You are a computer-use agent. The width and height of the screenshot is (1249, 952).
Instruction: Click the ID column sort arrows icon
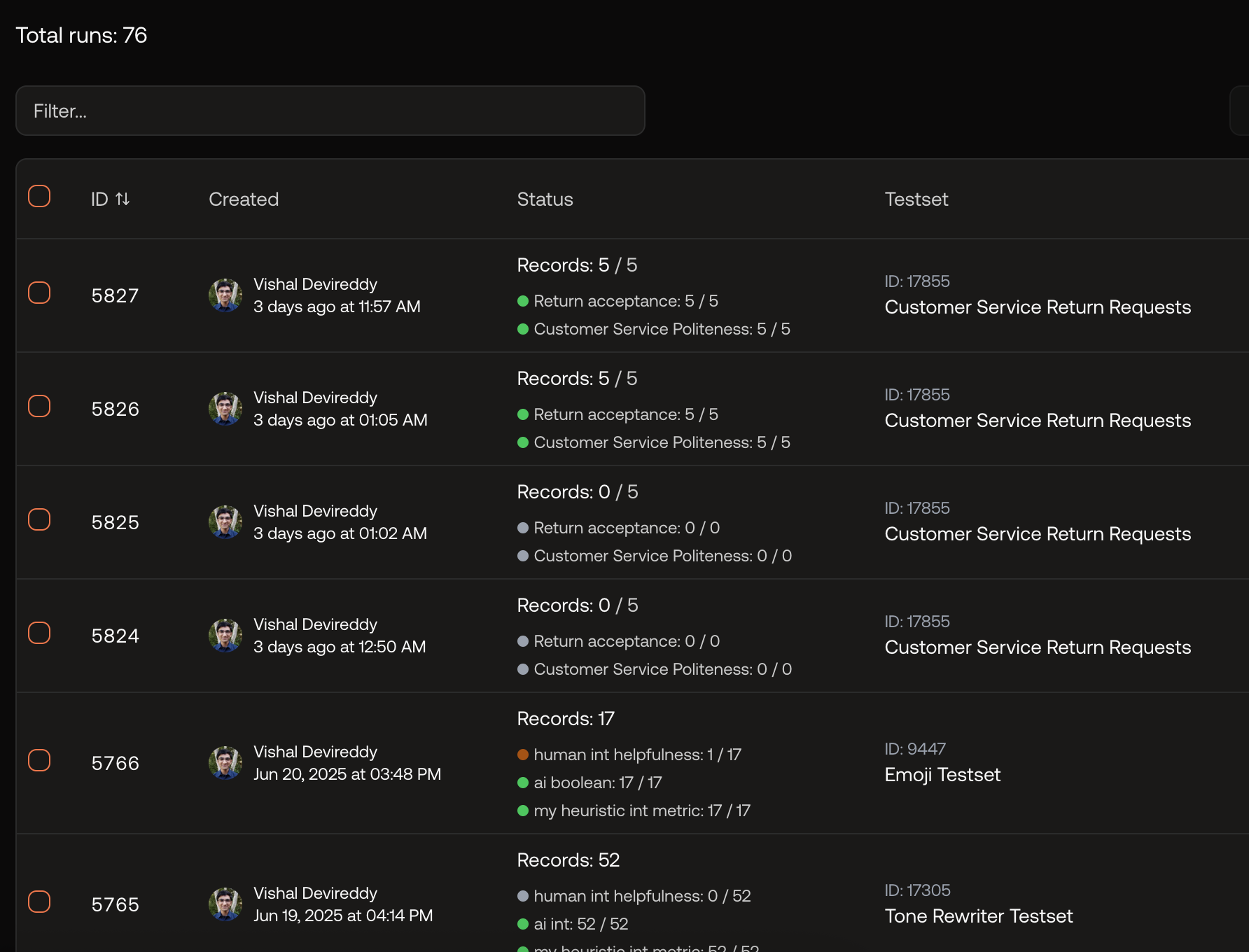[x=123, y=199]
